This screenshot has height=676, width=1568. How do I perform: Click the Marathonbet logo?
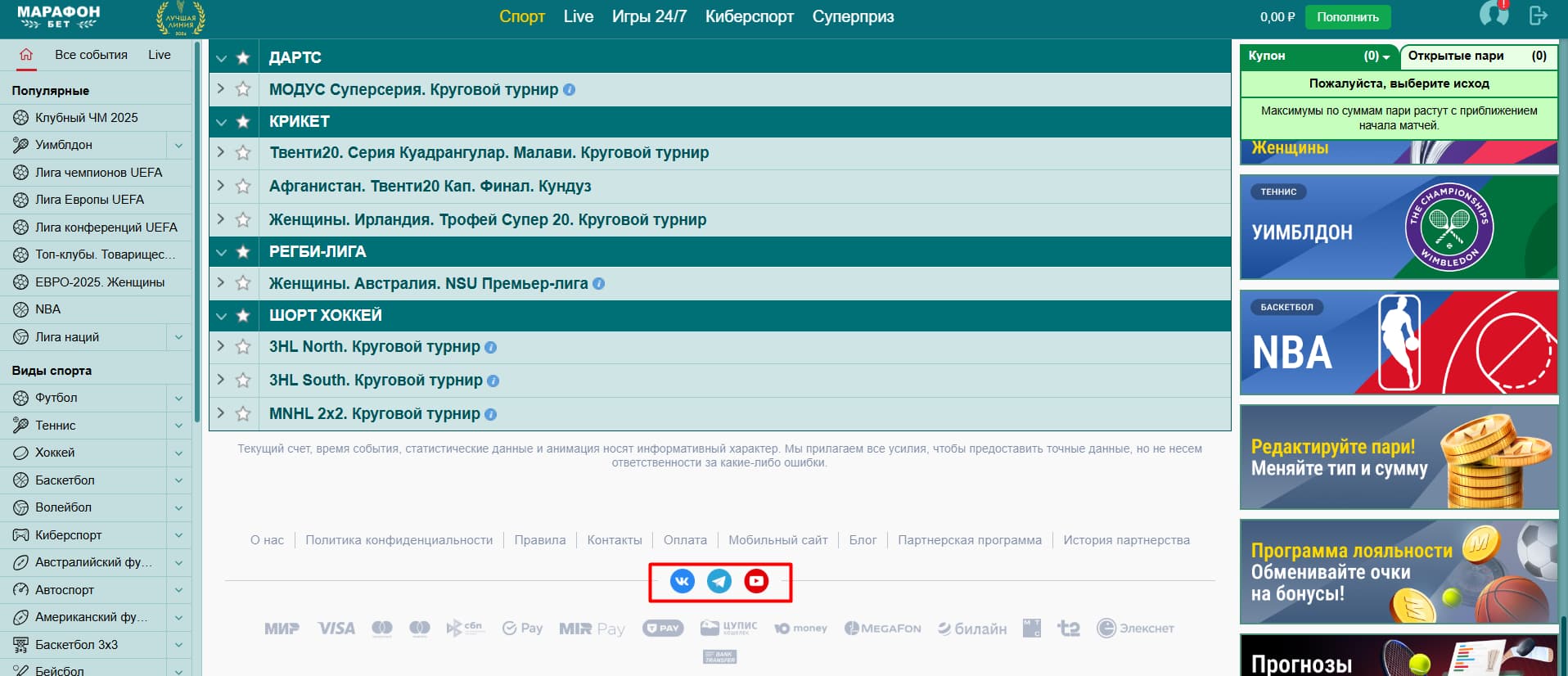(x=59, y=16)
